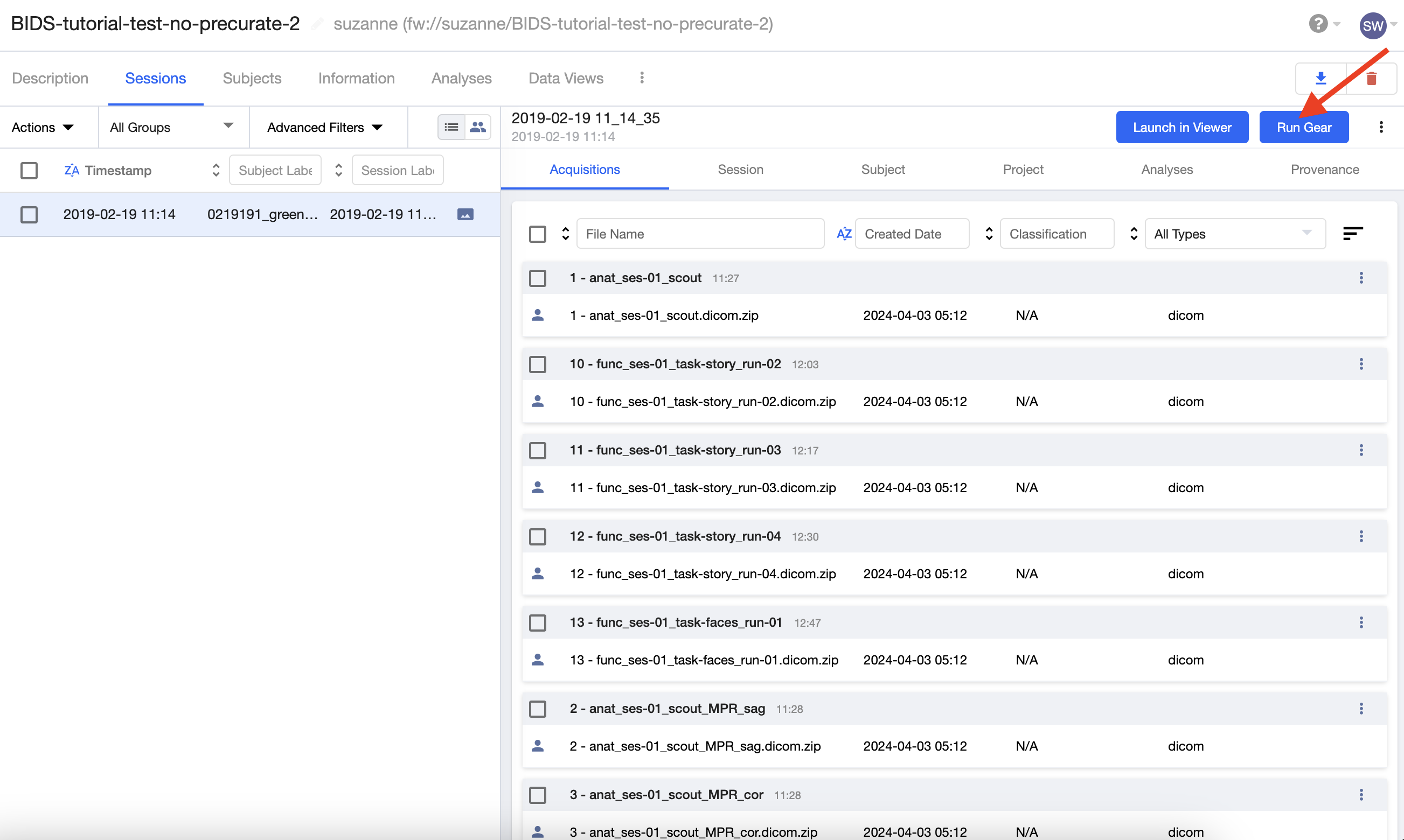1404x840 pixels.
Task: Toggle sort arrows before Subject Label field
Action: pos(216,170)
